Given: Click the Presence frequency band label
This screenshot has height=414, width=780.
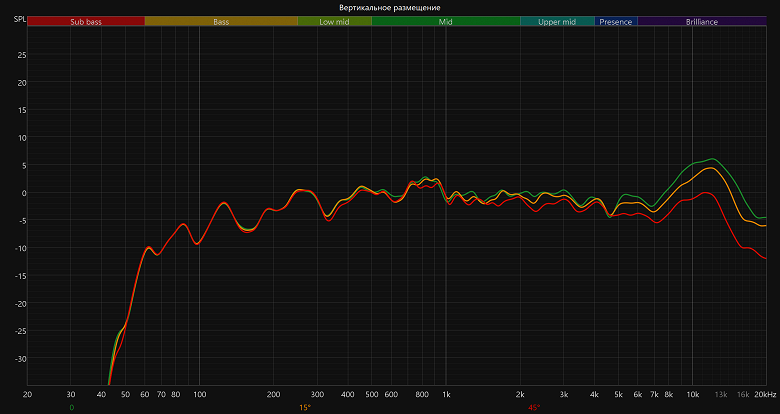Looking at the screenshot, I should [x=616, y=21].
